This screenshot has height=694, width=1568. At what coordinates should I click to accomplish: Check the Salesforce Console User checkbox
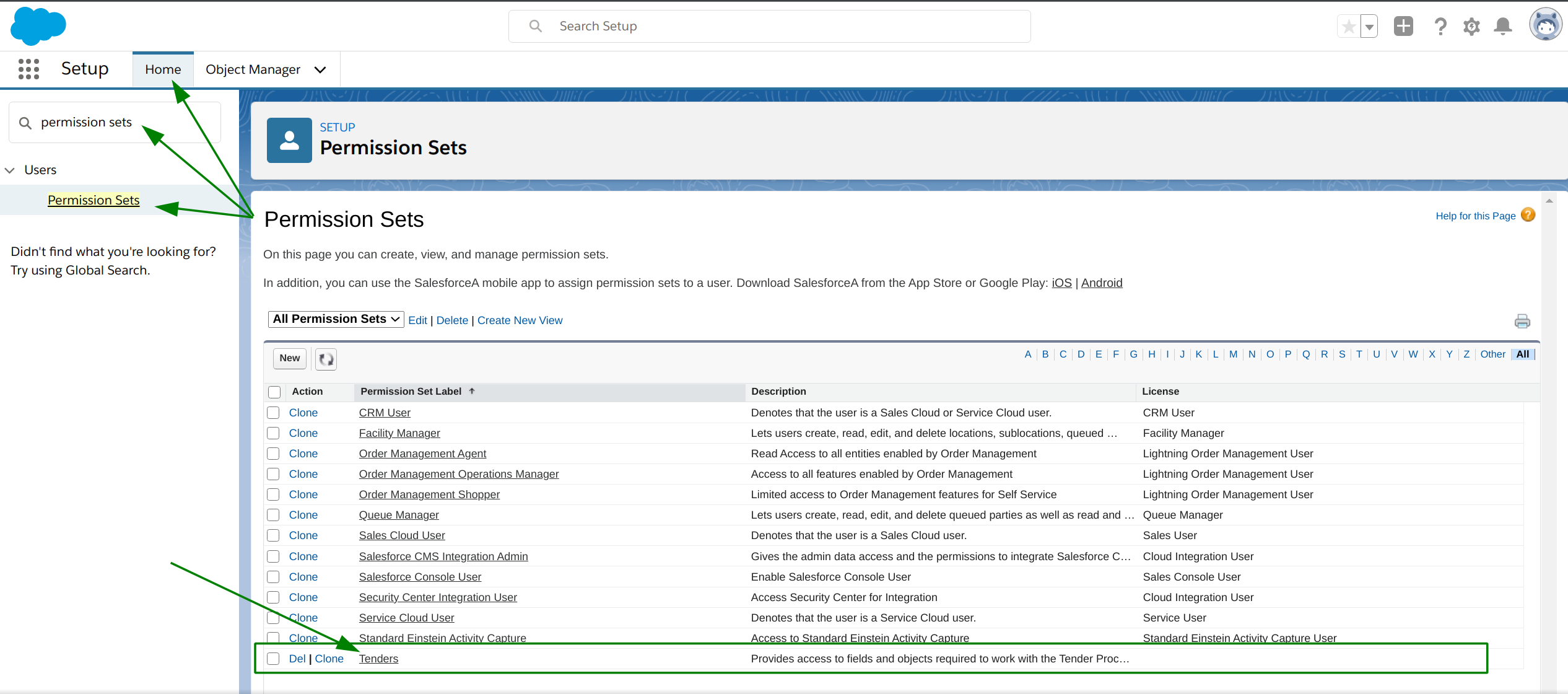point(273,577)
